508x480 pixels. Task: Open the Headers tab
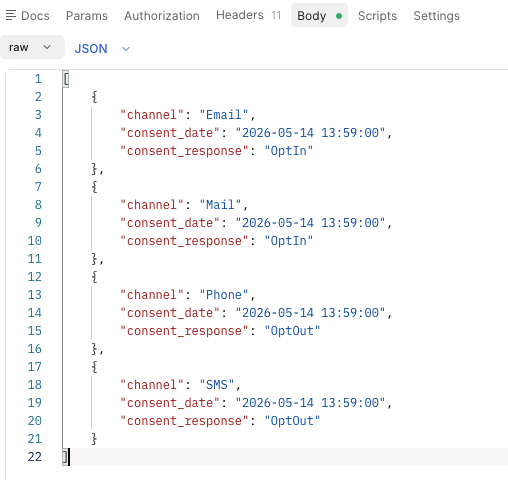(248, 15)
